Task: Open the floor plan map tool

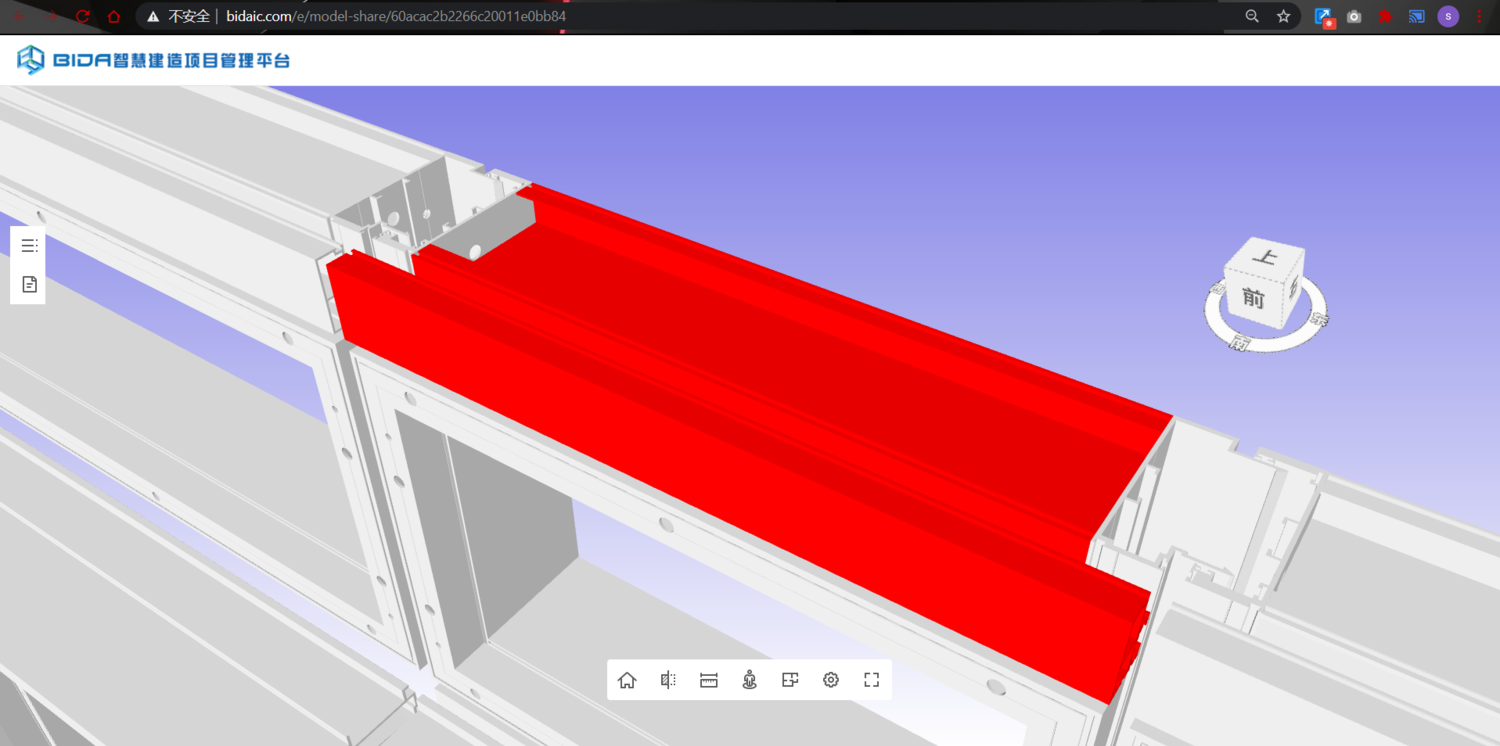Action: [x=790, y=680]
